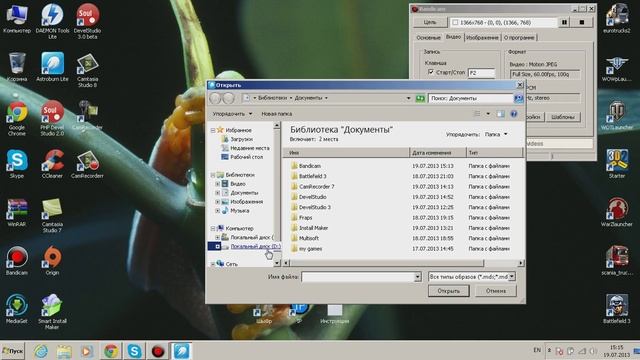Launch Bandicam from the desktop icon
The image size is (640, 360).
click(x=17, y=260)
